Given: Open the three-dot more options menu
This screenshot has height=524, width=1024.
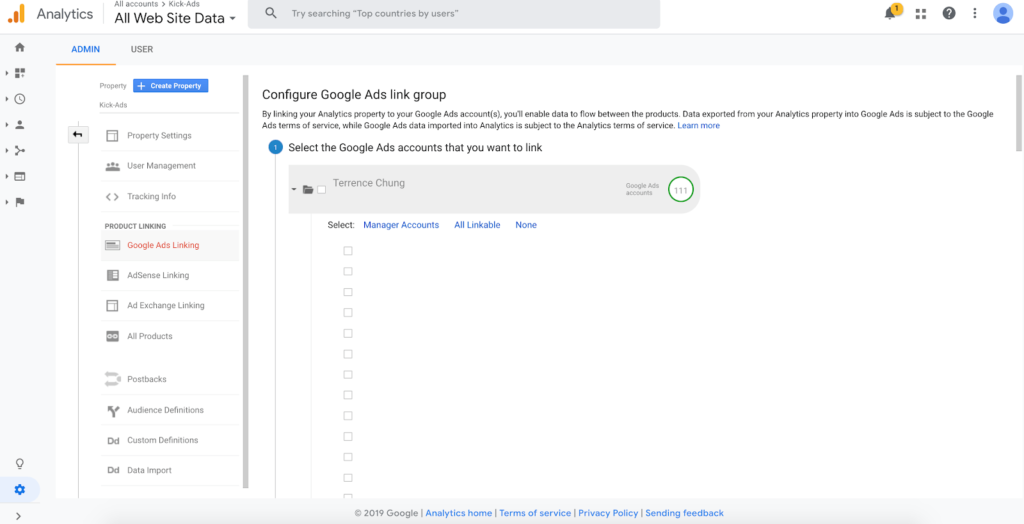Looking at the screenshot, I should [974, 13].
